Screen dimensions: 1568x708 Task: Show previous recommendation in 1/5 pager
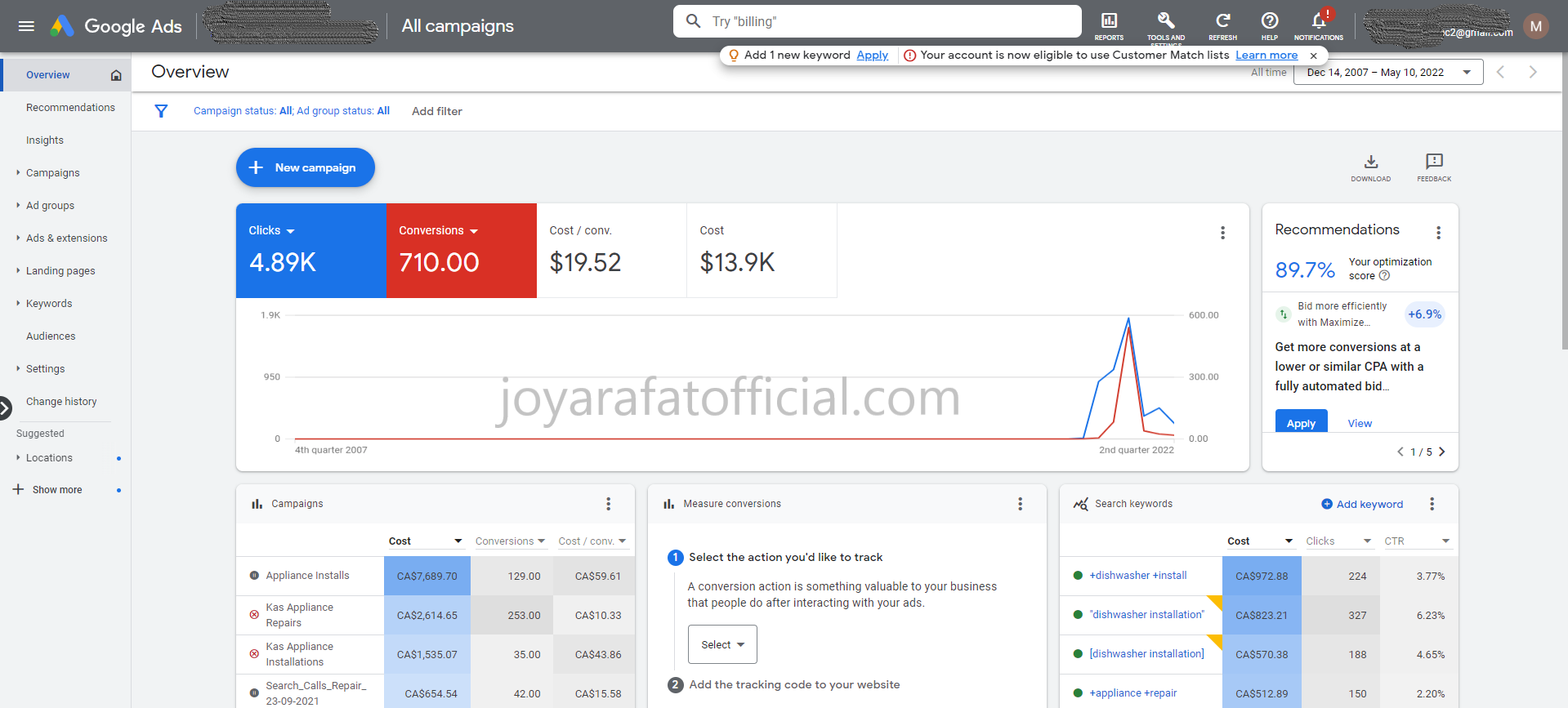pyautogui.click(x=1400, y=452)
